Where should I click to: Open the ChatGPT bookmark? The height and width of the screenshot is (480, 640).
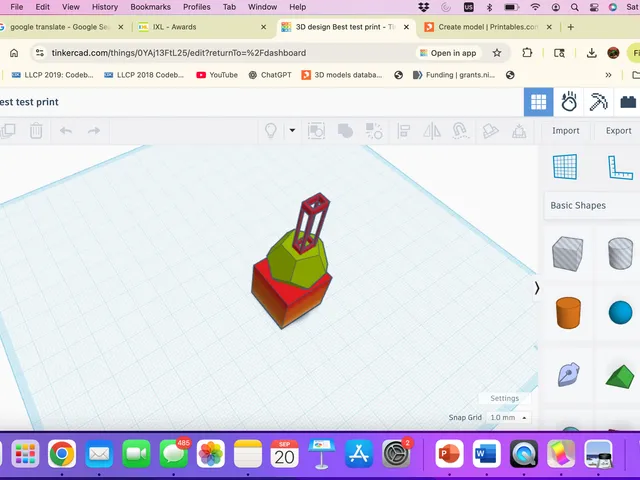tap(270, 75)
